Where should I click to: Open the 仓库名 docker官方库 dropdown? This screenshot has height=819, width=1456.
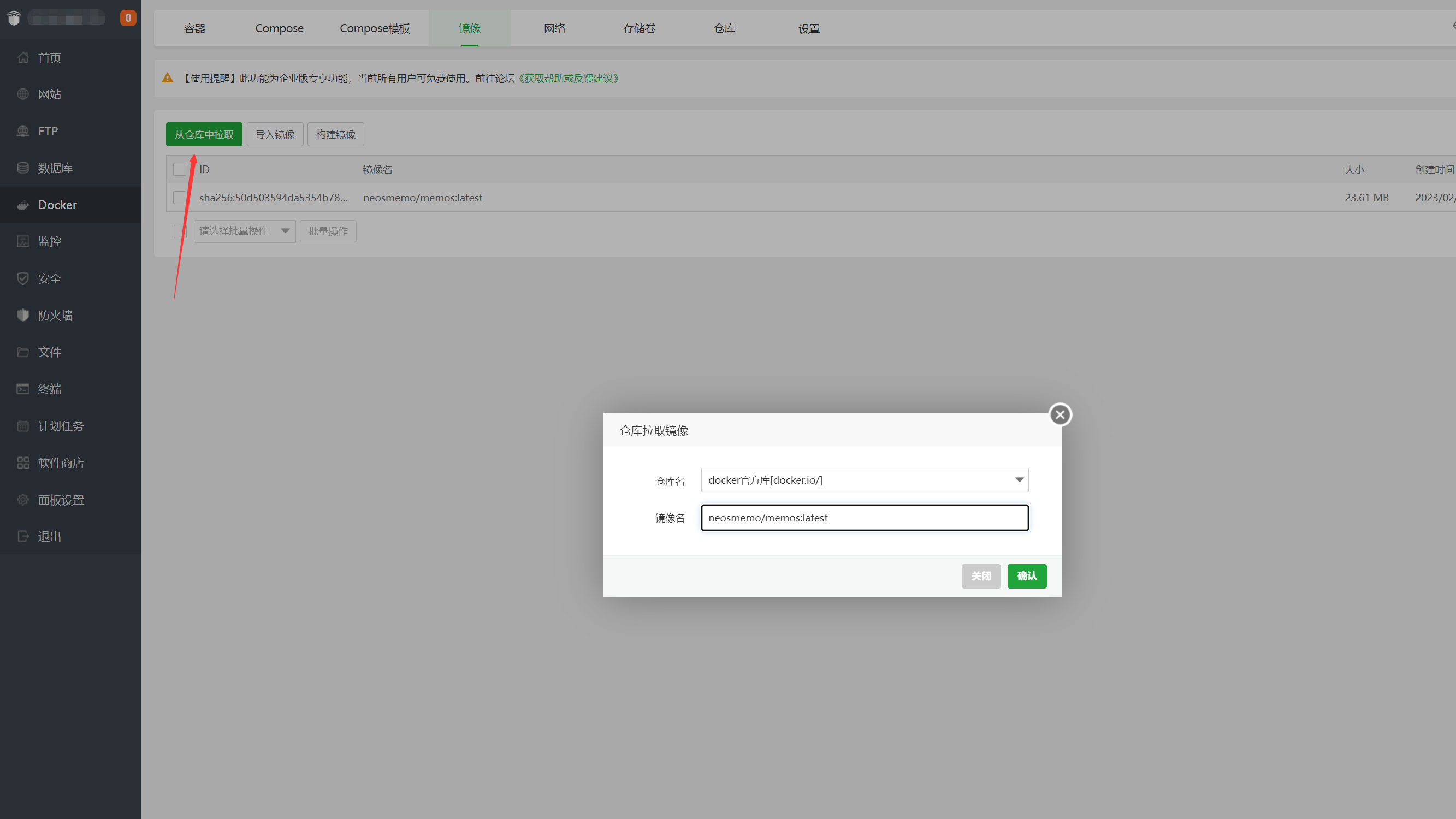[864, 480]
